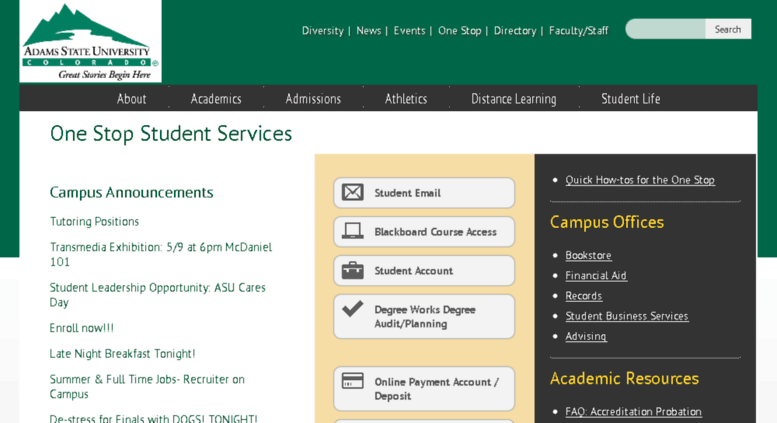Open the Faculty/Staff header link
The width and height of the screenshot is (777, 423).
point(578,31)
